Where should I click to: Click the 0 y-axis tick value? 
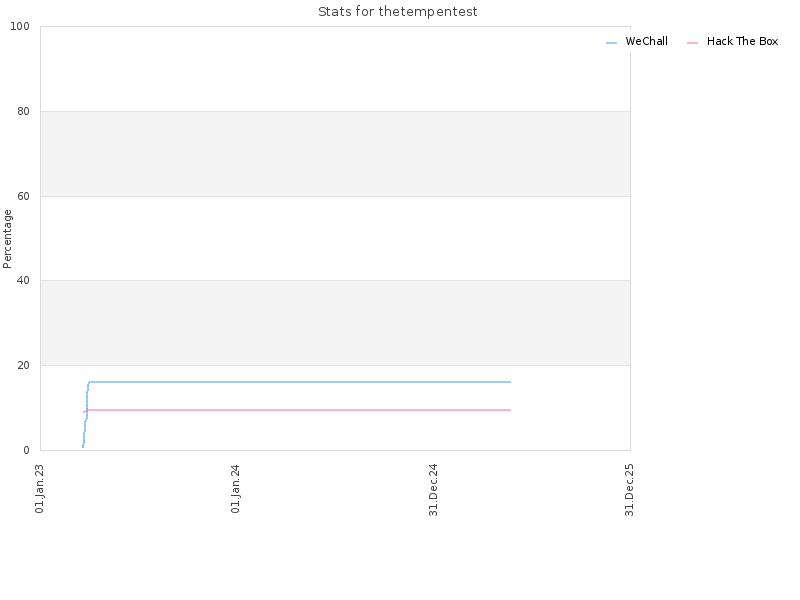point(27,451)
